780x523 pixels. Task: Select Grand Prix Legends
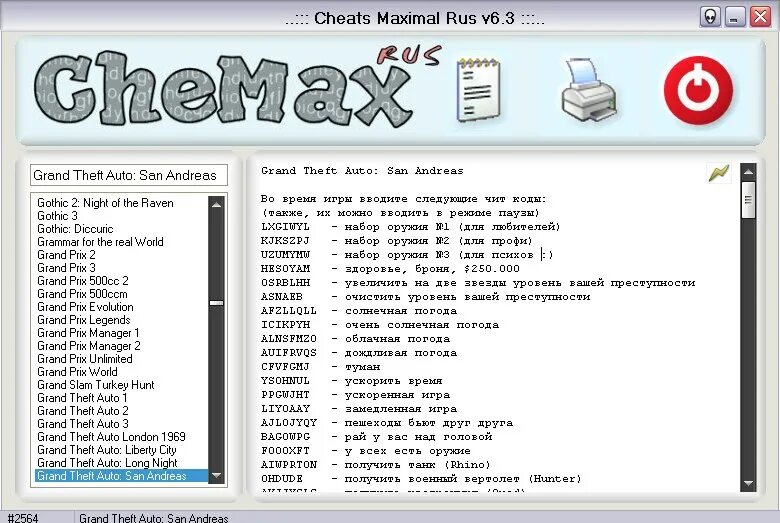coord(84,319)
